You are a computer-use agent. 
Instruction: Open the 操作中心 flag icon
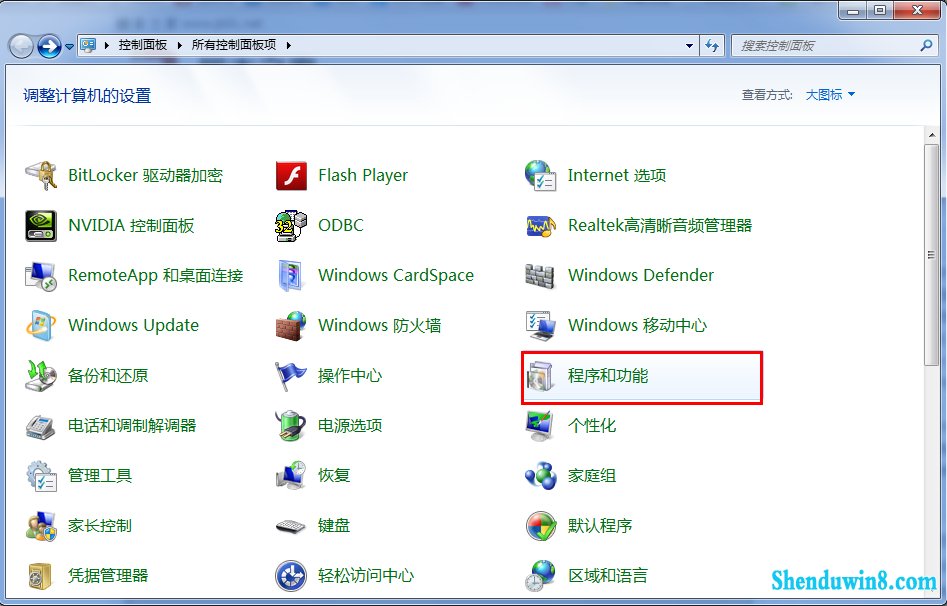tap(291, 376)
